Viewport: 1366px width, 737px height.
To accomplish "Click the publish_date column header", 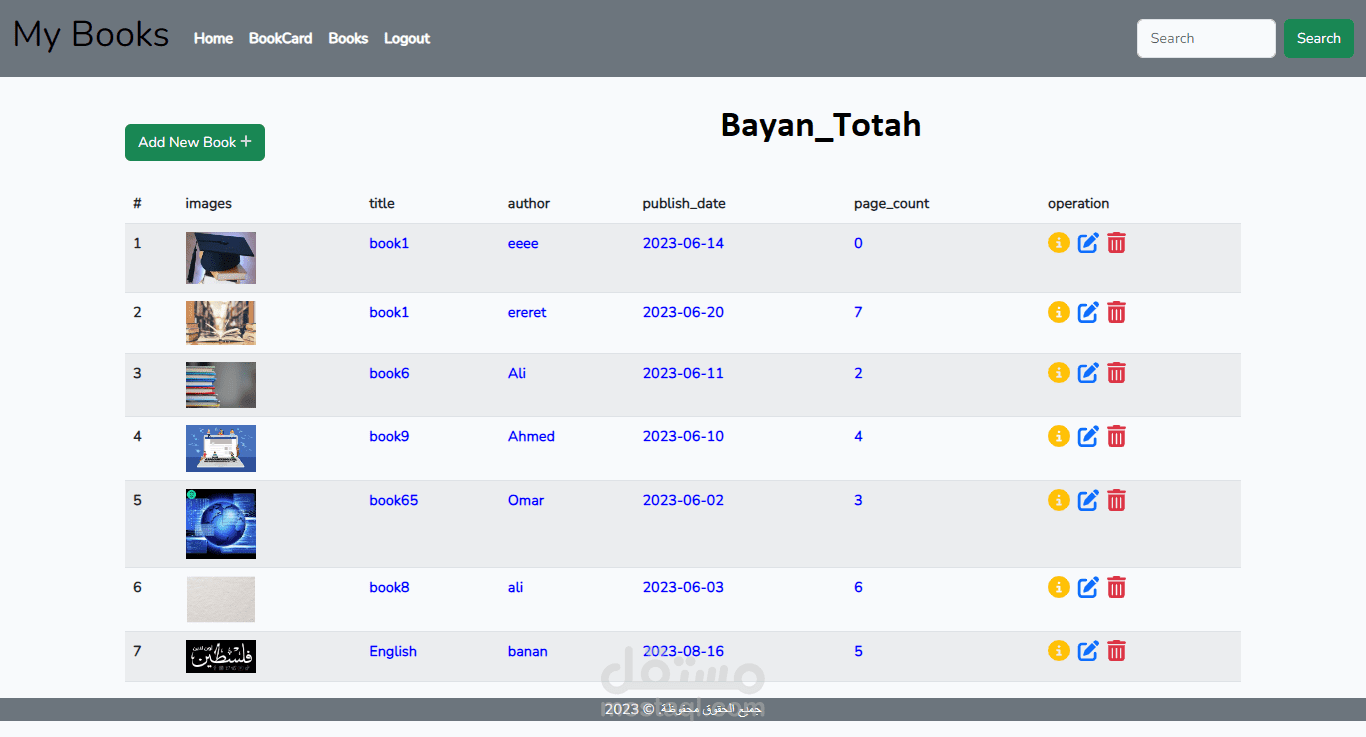I will point(684,204).
